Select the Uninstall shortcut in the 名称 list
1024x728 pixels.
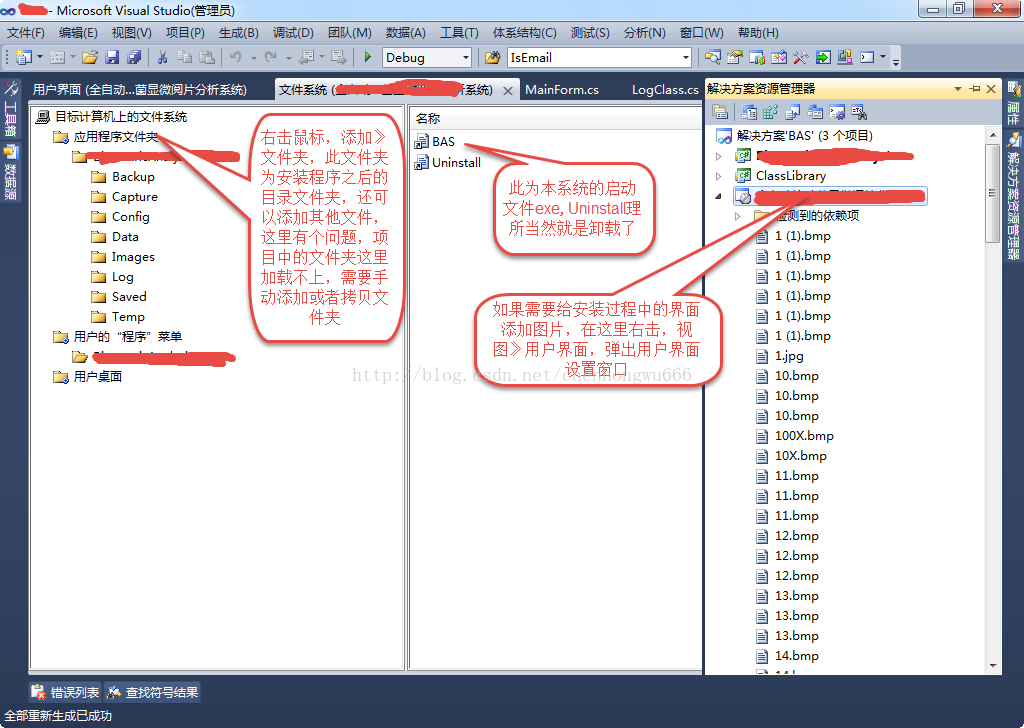(448, 163)
